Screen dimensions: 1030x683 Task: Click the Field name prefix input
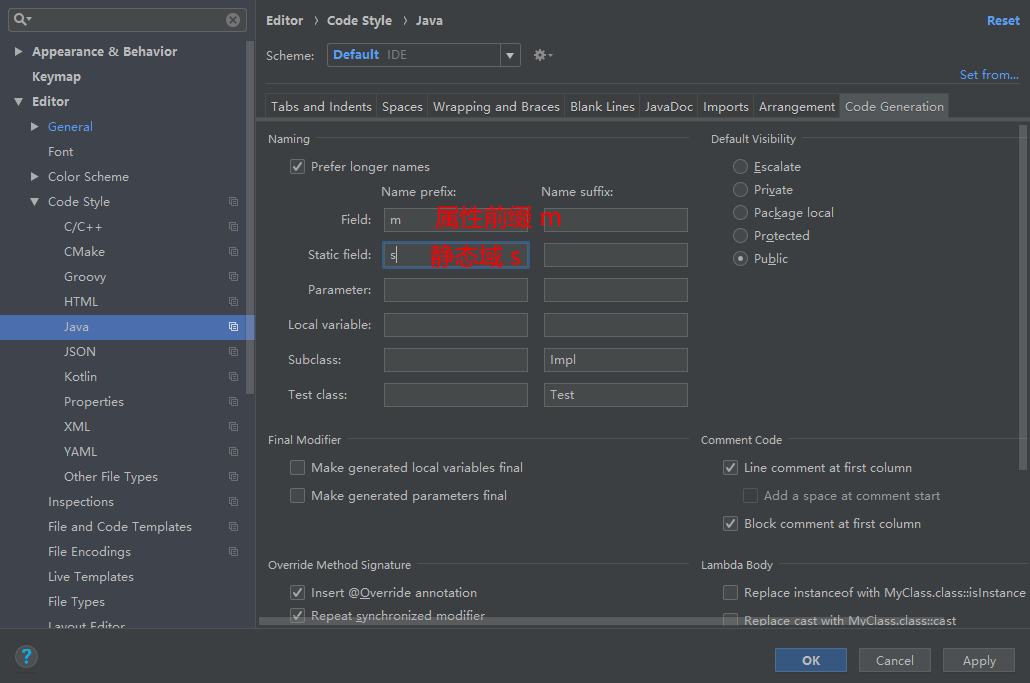coord(456,220)
